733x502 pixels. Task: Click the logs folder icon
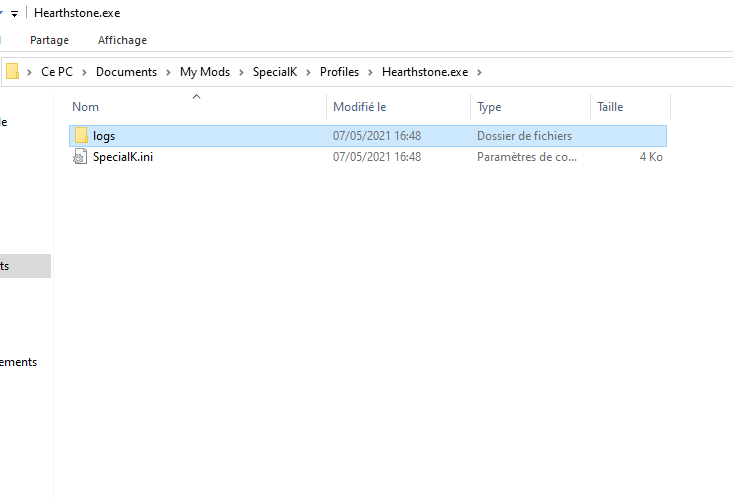[82, 136]
